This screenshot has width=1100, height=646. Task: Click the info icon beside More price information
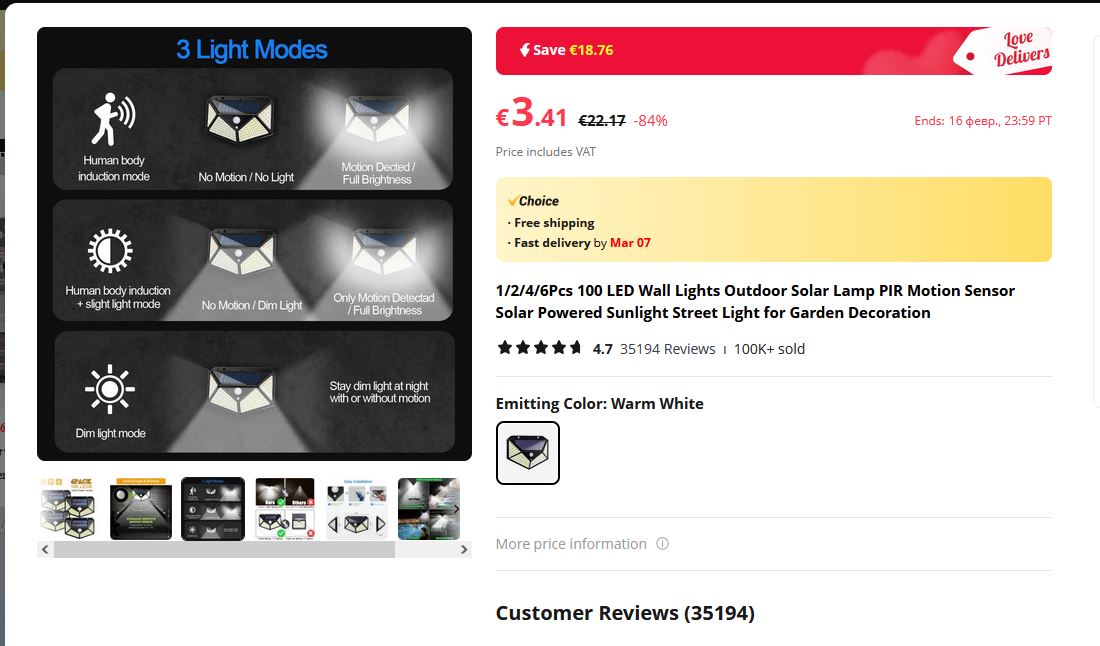(x=662, y=544)
